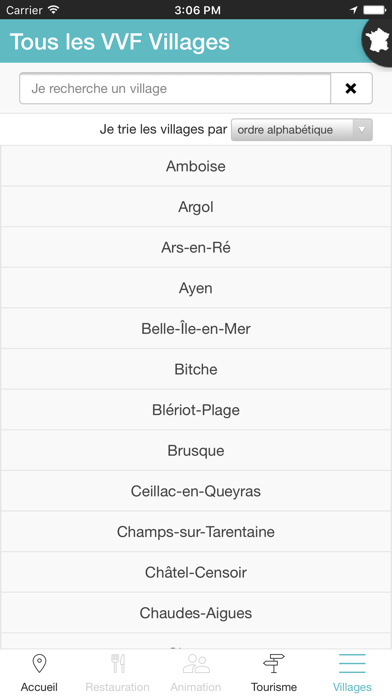Click the sort dropdown arrow
392x696 pixels.
(x=362, y=130)
